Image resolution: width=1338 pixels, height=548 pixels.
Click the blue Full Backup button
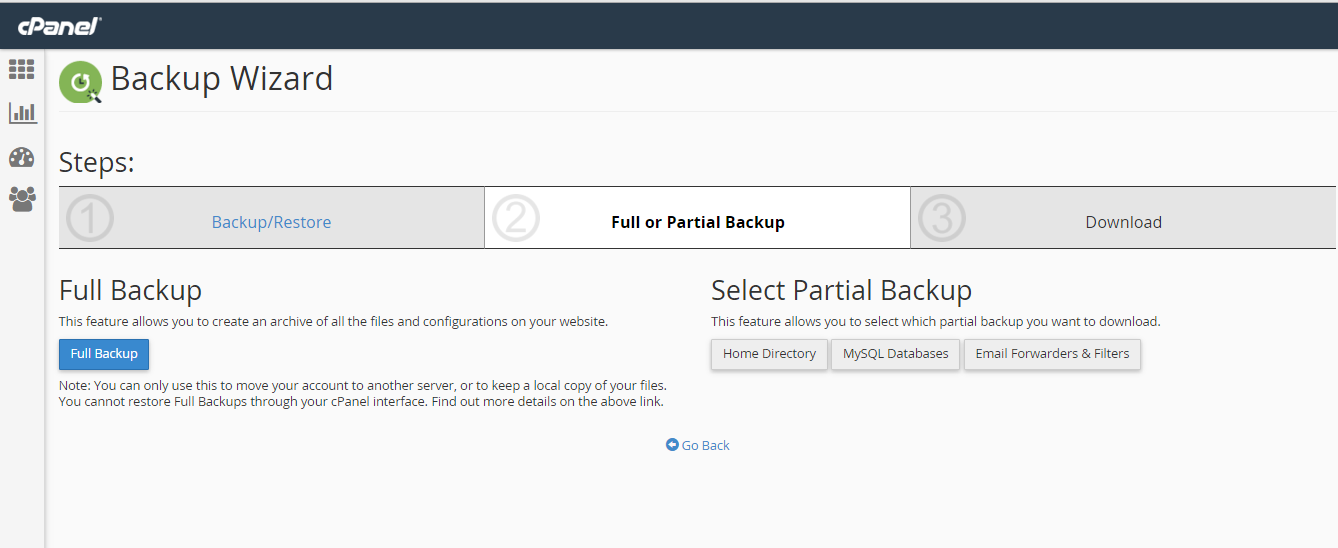click(104, 354)
